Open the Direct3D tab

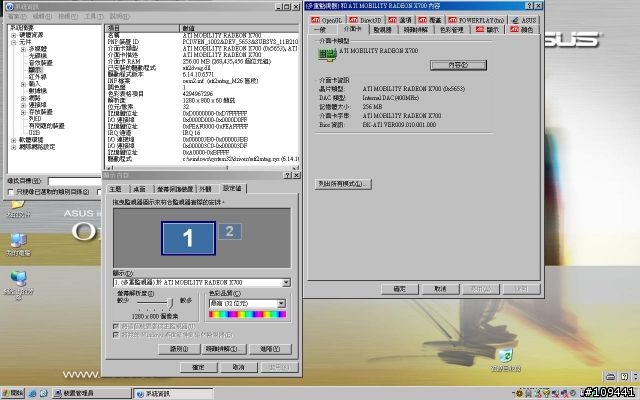366,20
